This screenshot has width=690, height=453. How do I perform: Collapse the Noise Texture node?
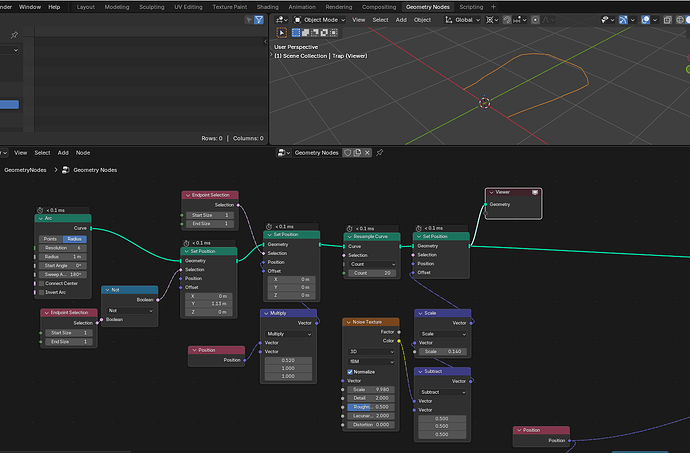pos(348,322)
